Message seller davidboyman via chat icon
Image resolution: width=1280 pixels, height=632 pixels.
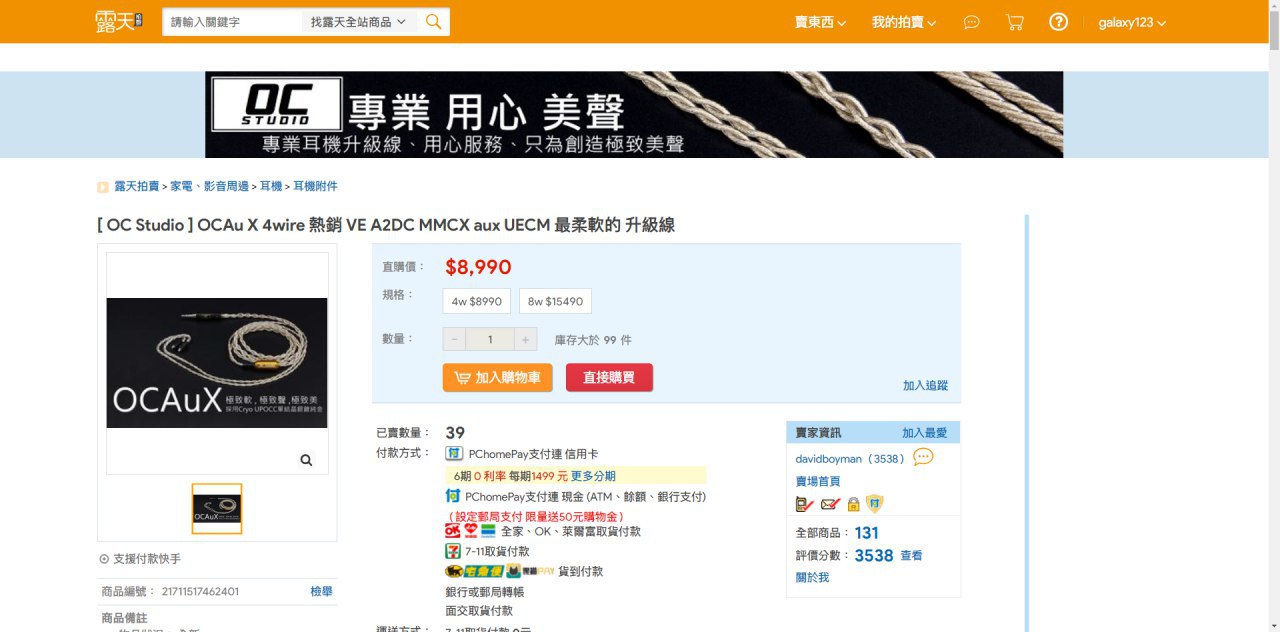(x=923, y=457)
